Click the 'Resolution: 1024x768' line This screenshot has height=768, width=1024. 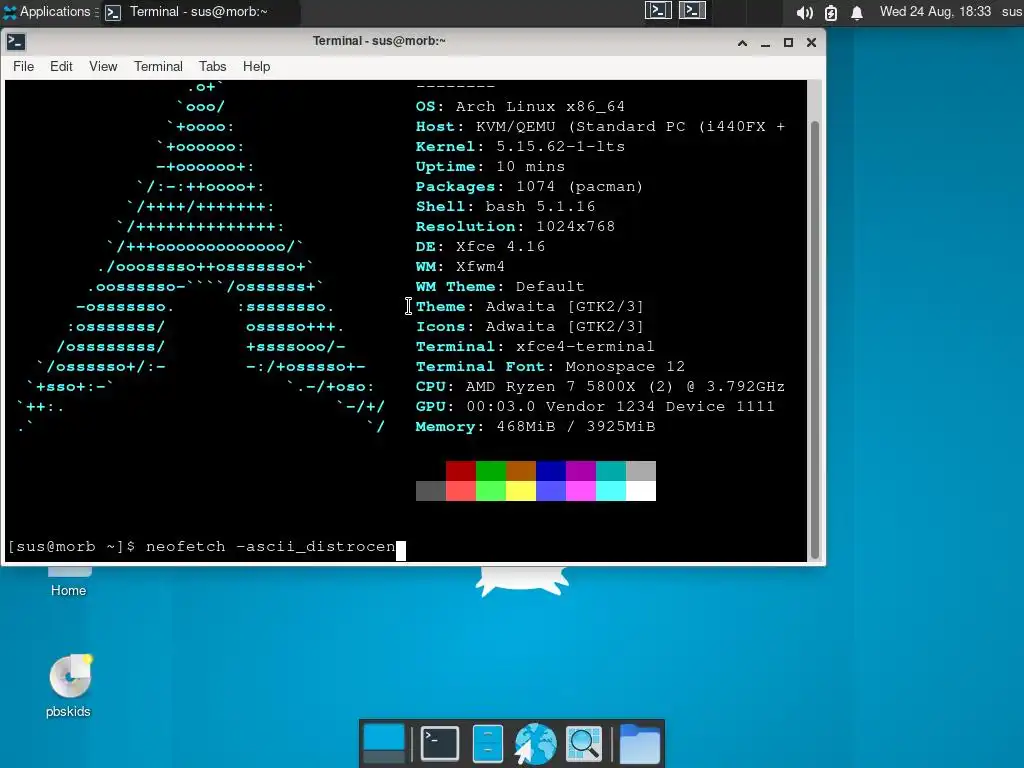[x=515, y=227]
